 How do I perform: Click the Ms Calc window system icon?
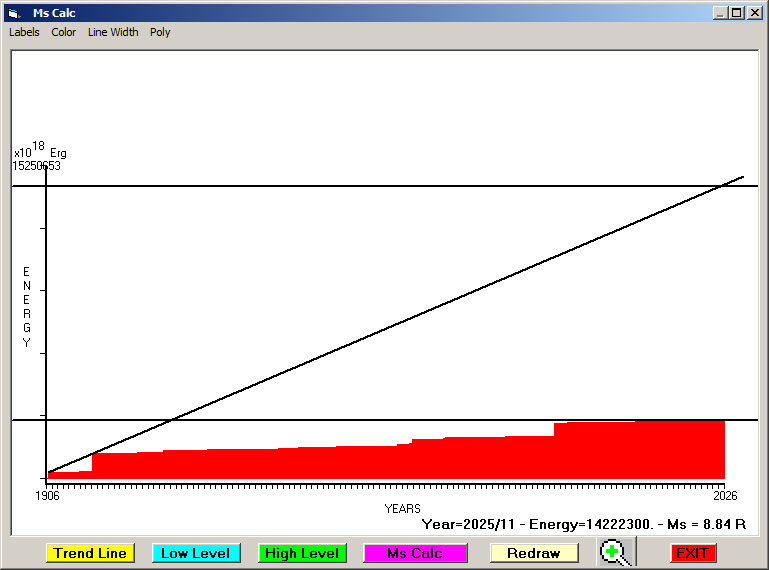point(13,13)
